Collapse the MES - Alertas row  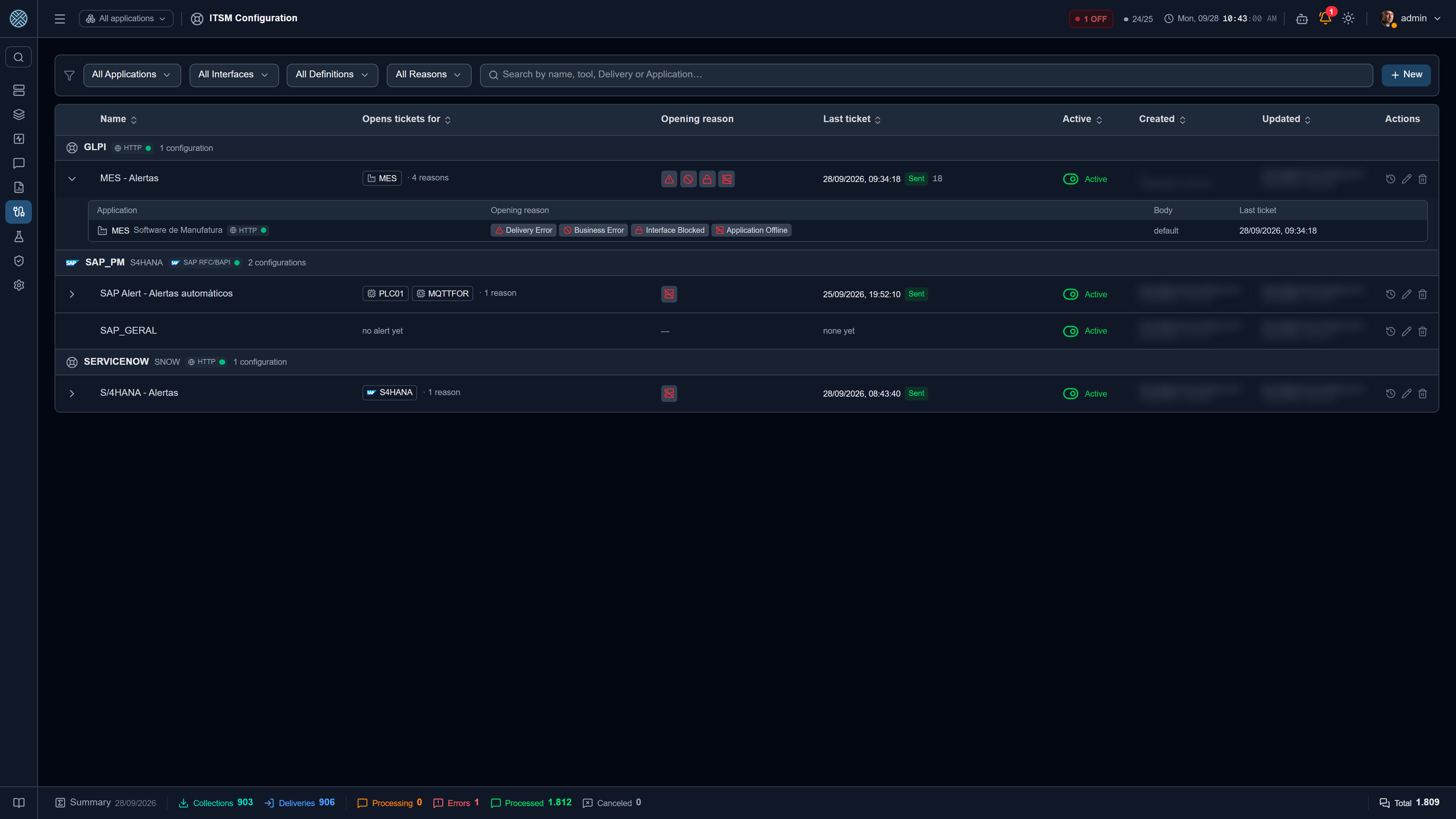click(72, 179)
